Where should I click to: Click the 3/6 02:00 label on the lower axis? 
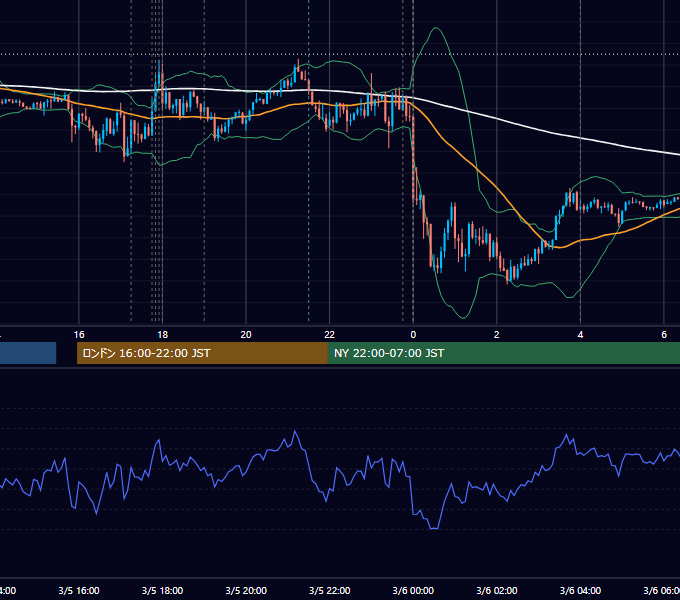(497, 591)
